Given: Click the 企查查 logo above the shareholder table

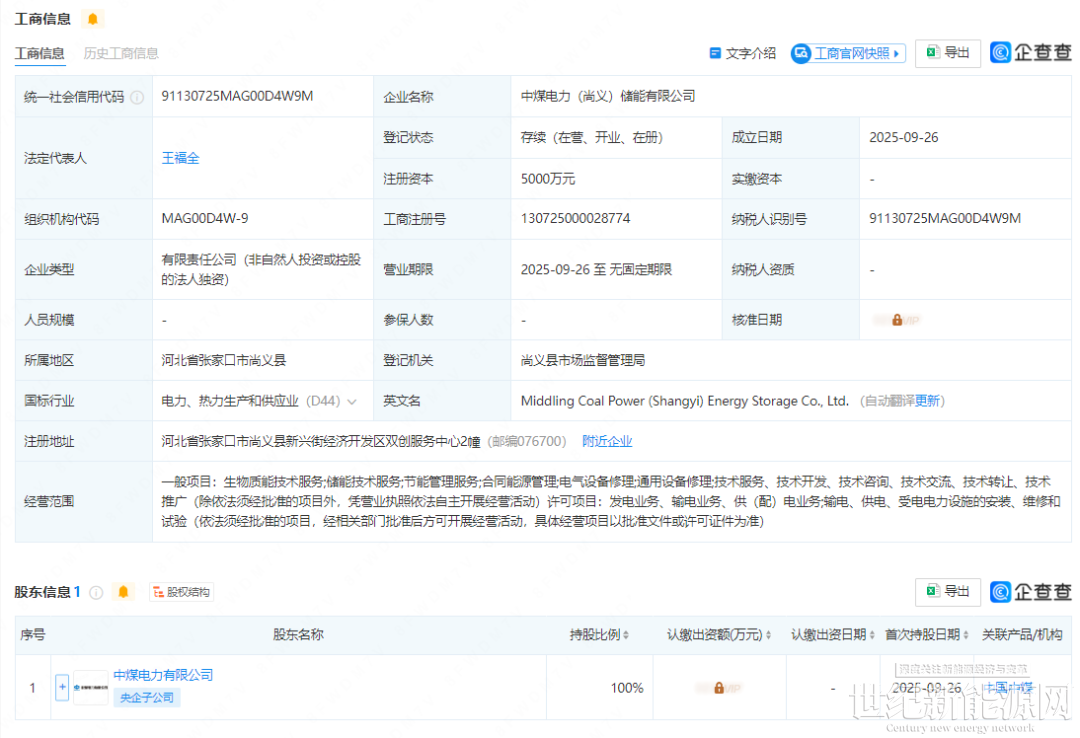Looking at the screenshot, I should click(1030, 591).
